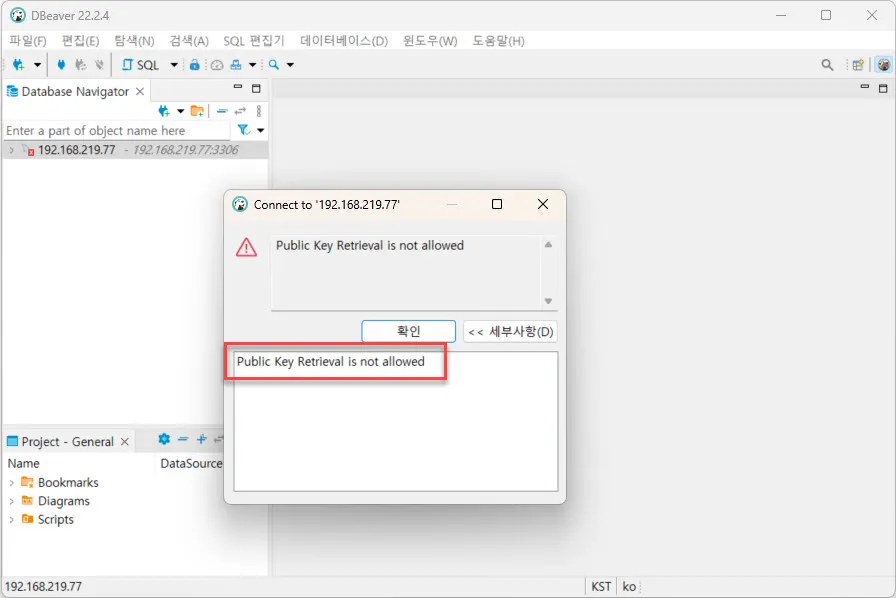Toggle the filter icon in Database Navigator
896x598 pixels.
[x=243, y=130]
